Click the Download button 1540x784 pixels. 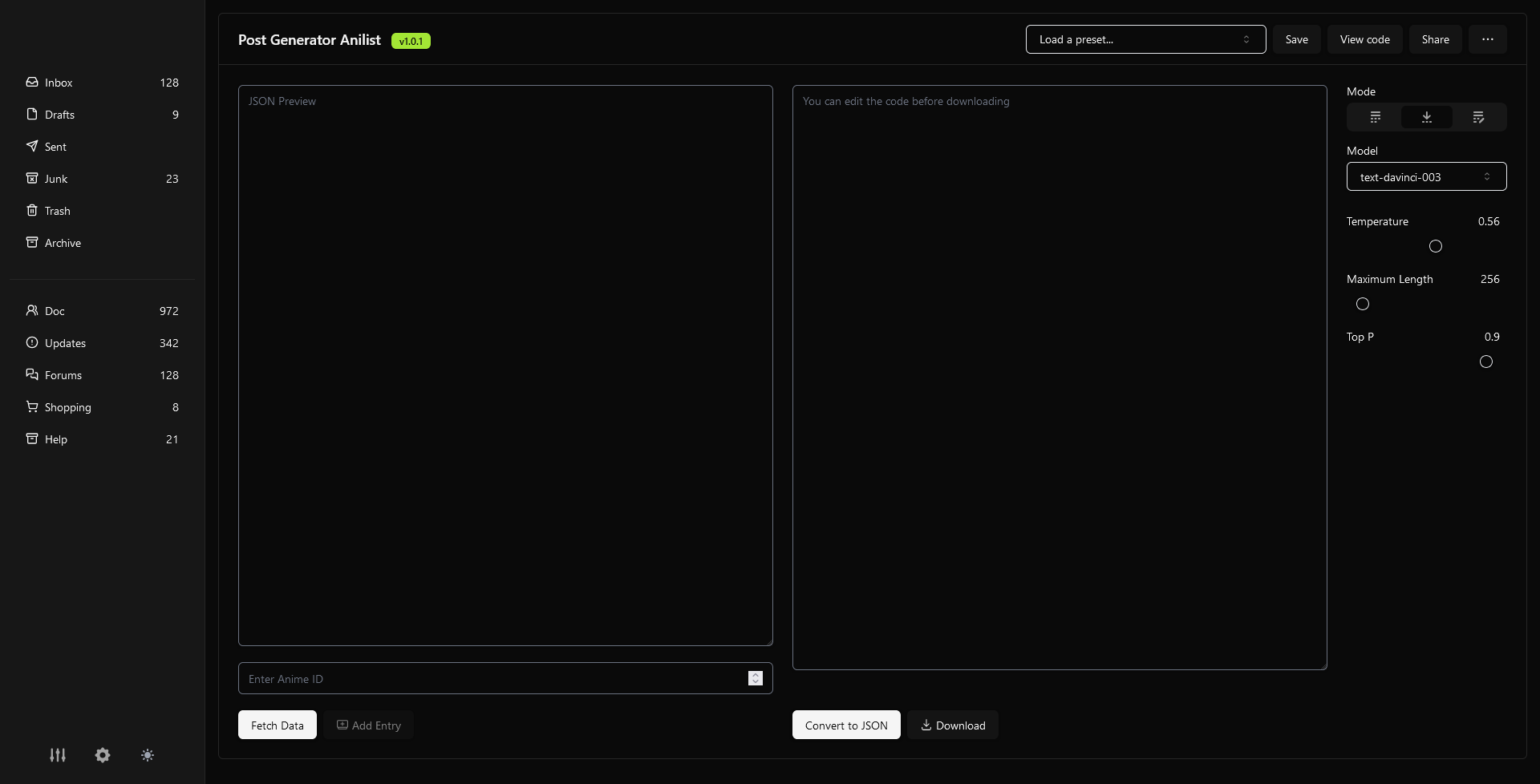tap(953, 725)
